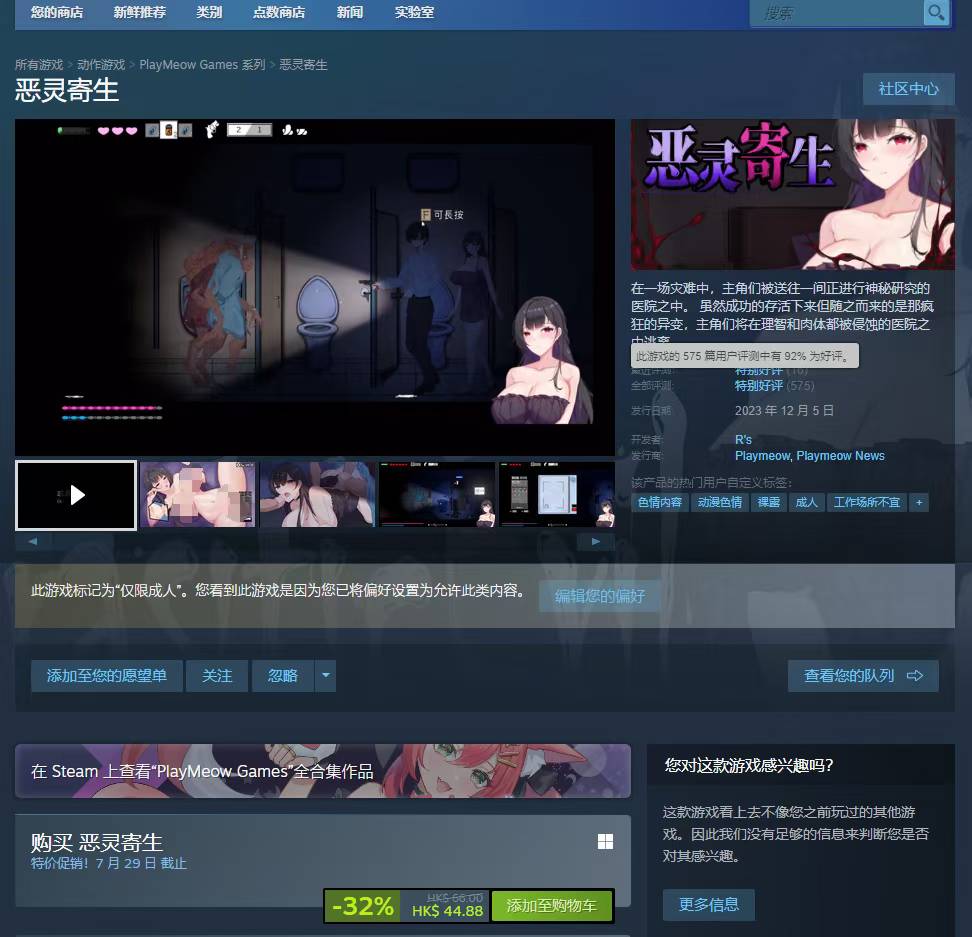Click the plus button to add tags
This screenshot has width=972, height=937.
tap(919, 502)
